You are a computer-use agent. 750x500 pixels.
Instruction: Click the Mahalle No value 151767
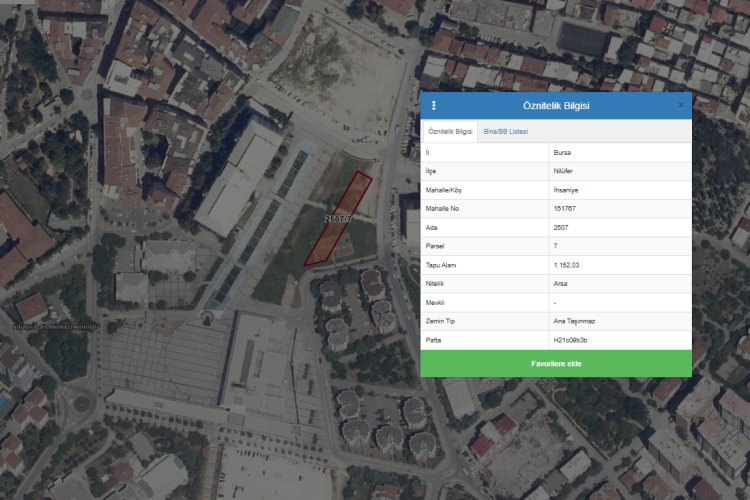pos(565,208)
